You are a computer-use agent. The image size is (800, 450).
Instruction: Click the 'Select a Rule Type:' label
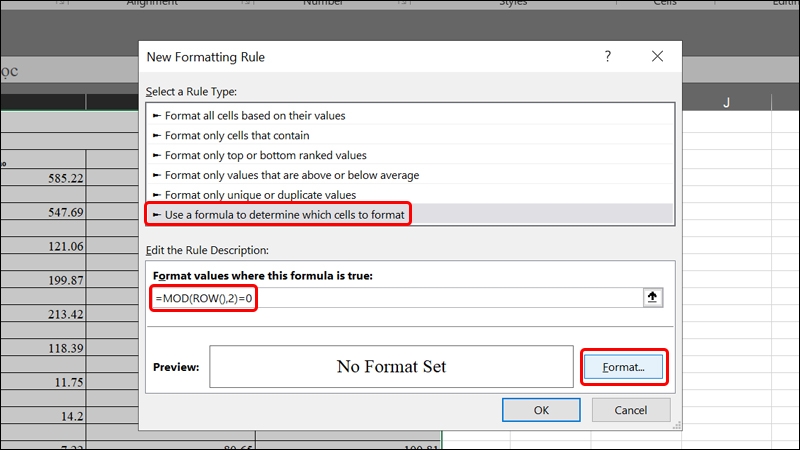[x=191, y=91]
